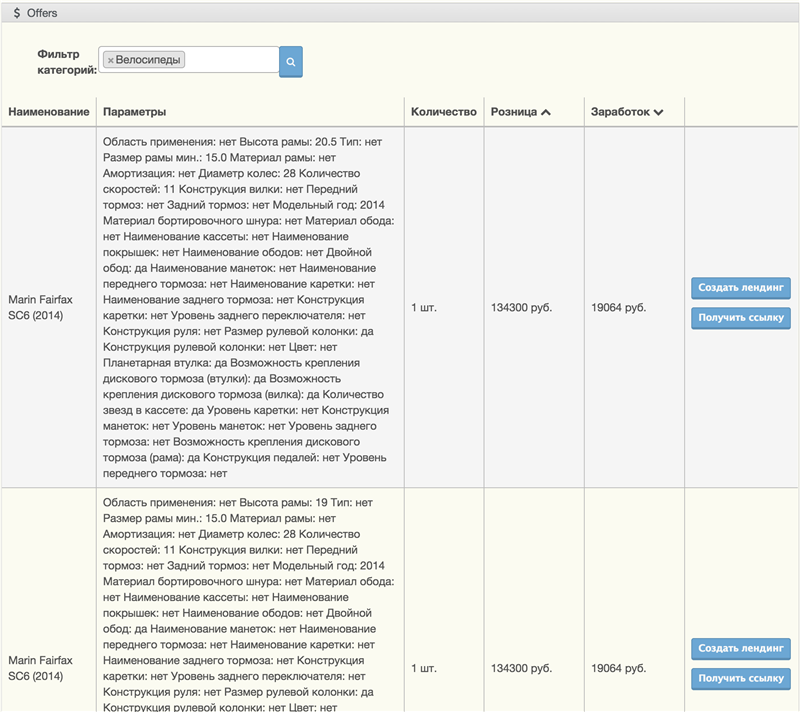Create landing for bike with 20.5 frame
This screenshot has width=800, height=712.
740,288
